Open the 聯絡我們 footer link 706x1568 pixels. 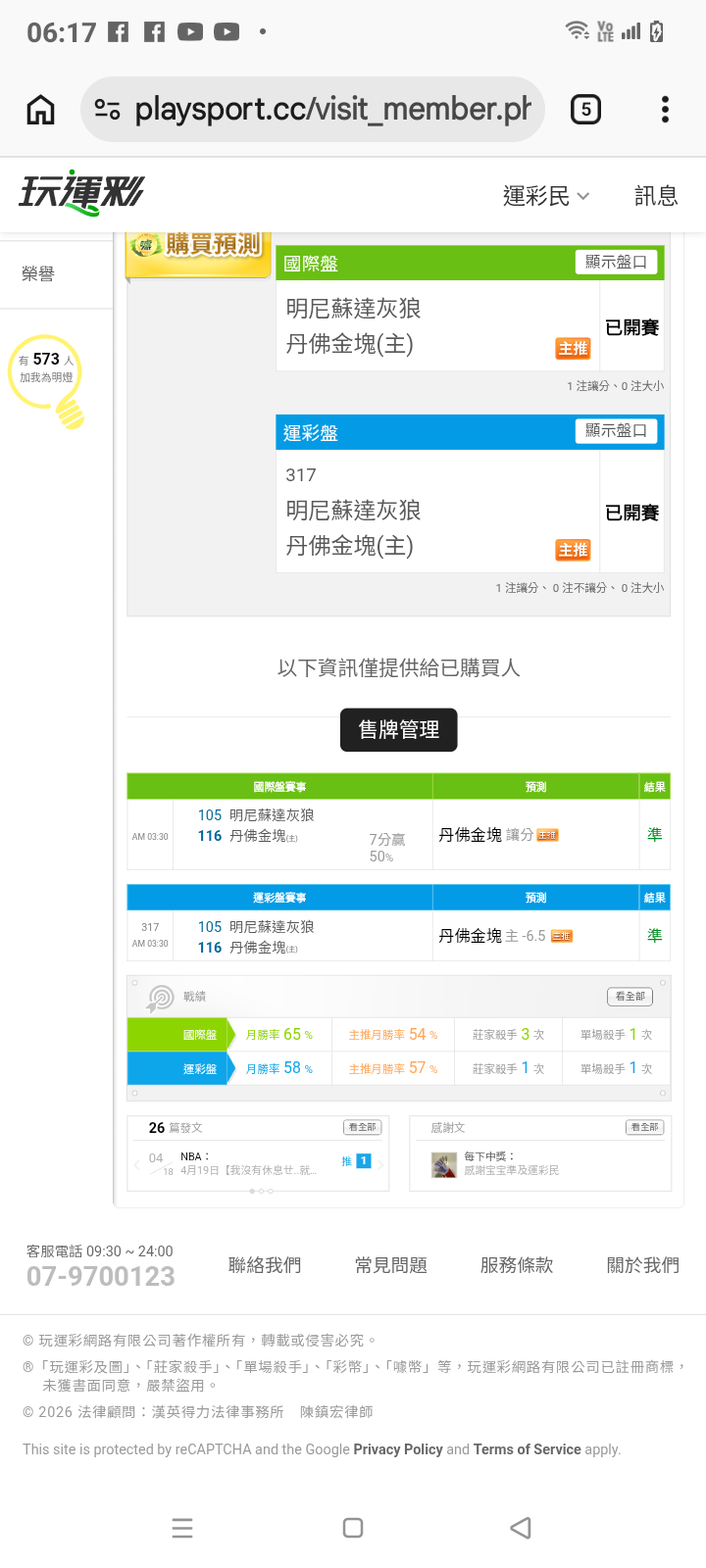[265, 1265]
